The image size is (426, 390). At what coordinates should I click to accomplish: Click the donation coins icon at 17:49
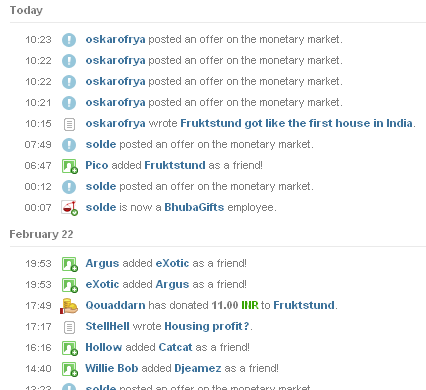[x=69, y=306]
